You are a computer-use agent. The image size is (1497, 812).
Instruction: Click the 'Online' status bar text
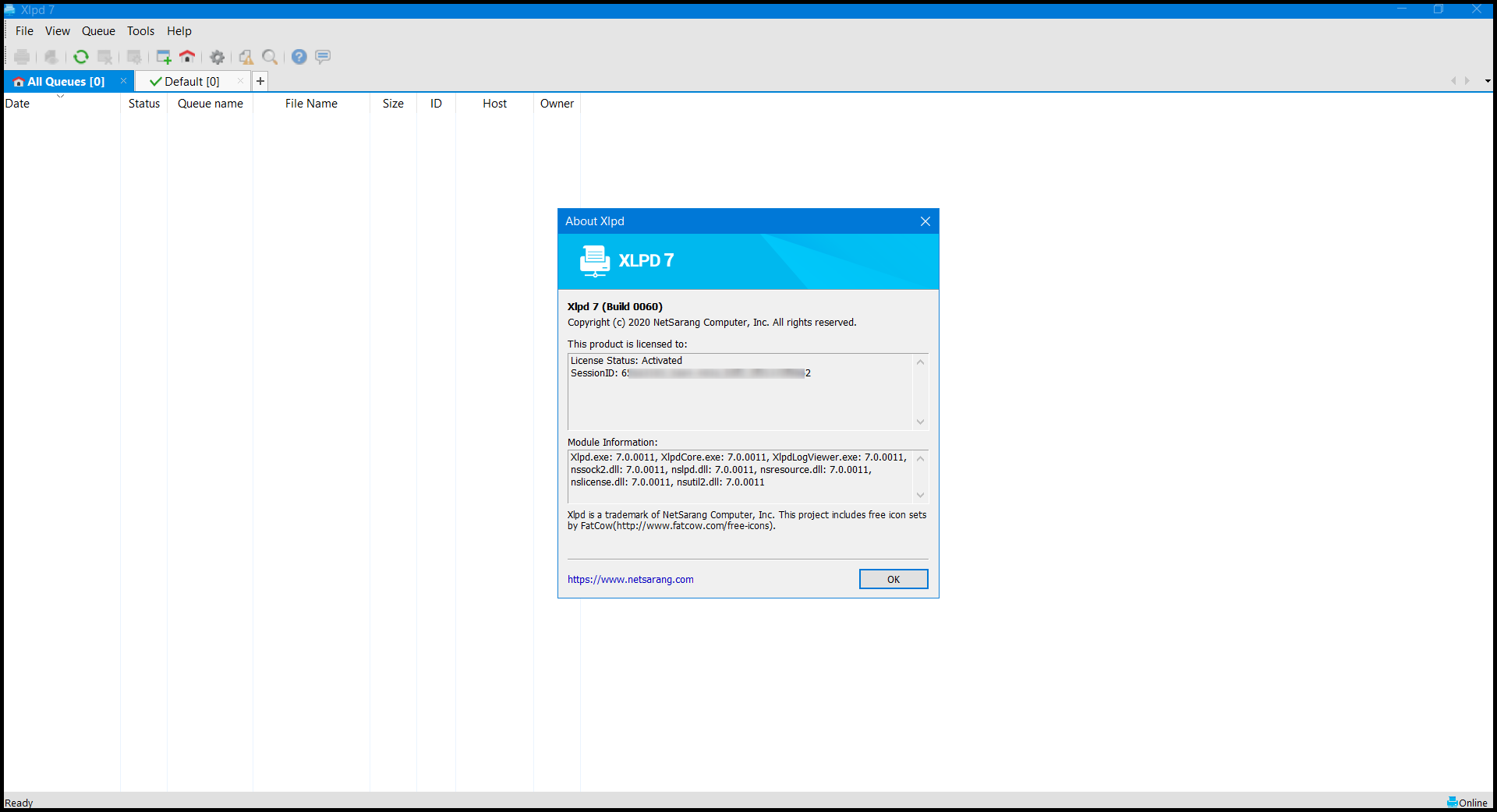pyautogui.click(x=1473, y=803)
